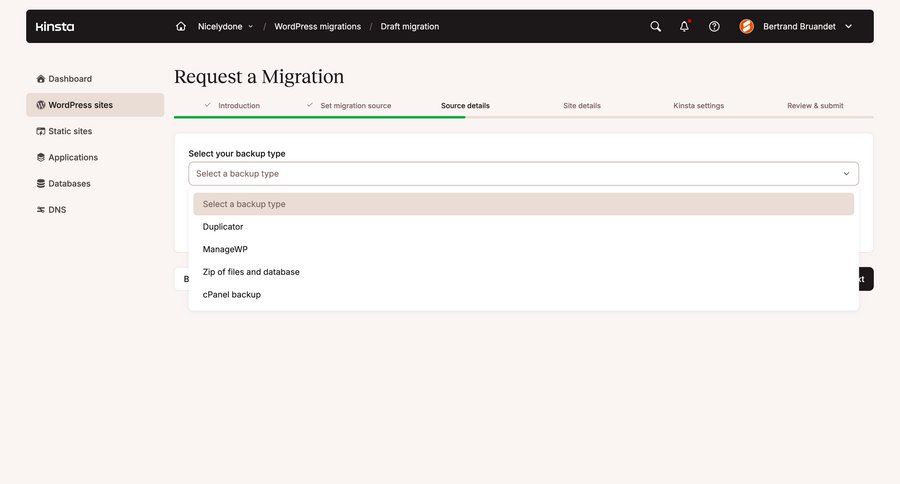Viewport: 900px width, 484px height.
Task: Click the Kinsta logo
Action: [x=55, y=27]
